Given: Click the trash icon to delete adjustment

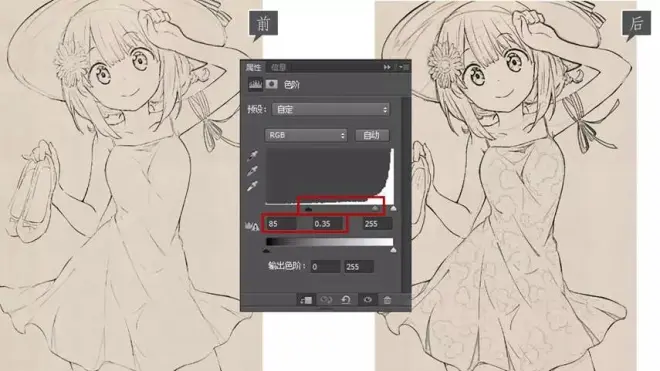Looking at the screenshot, I should pyautogui.click(x=387, y=300).
